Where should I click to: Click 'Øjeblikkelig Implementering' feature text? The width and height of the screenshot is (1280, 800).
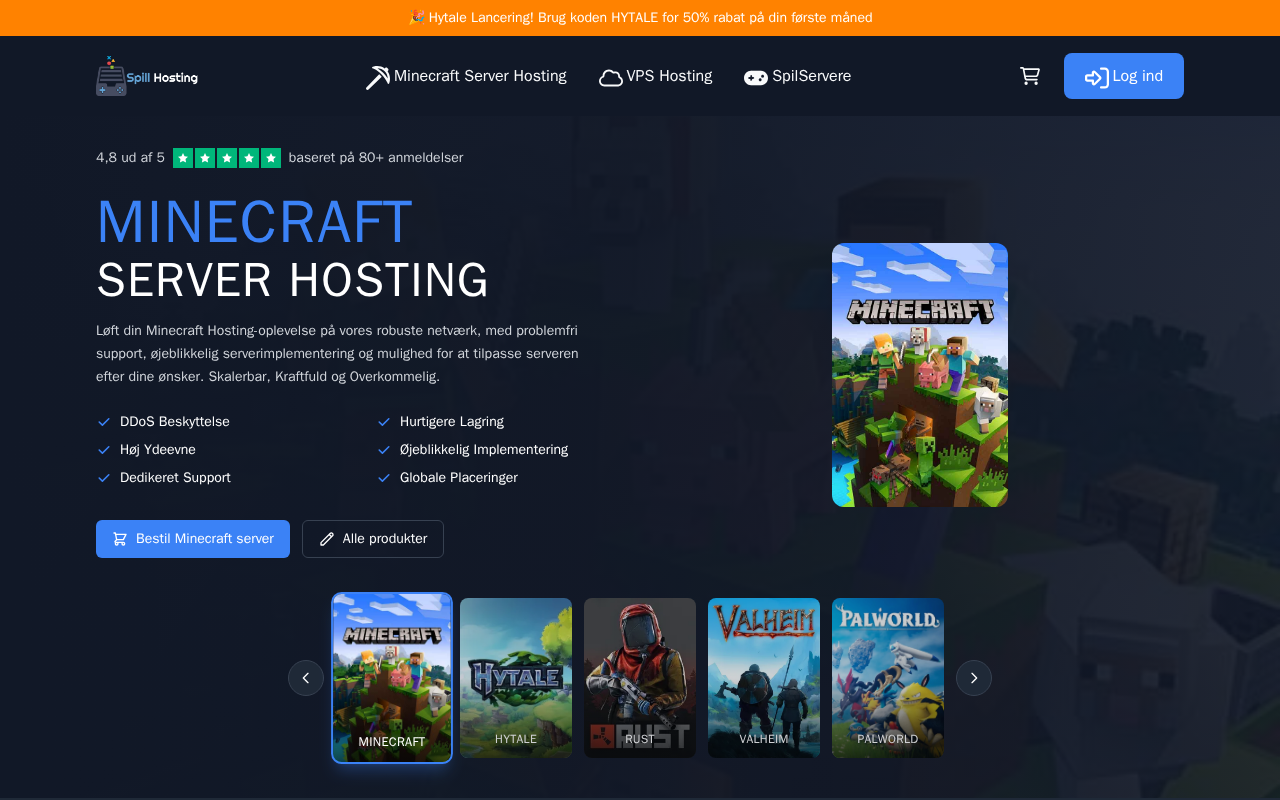click(484, 450)
